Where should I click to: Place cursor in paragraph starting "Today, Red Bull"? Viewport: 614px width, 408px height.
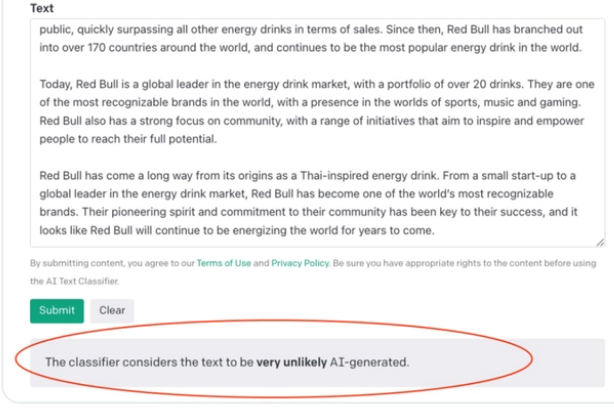317,112
